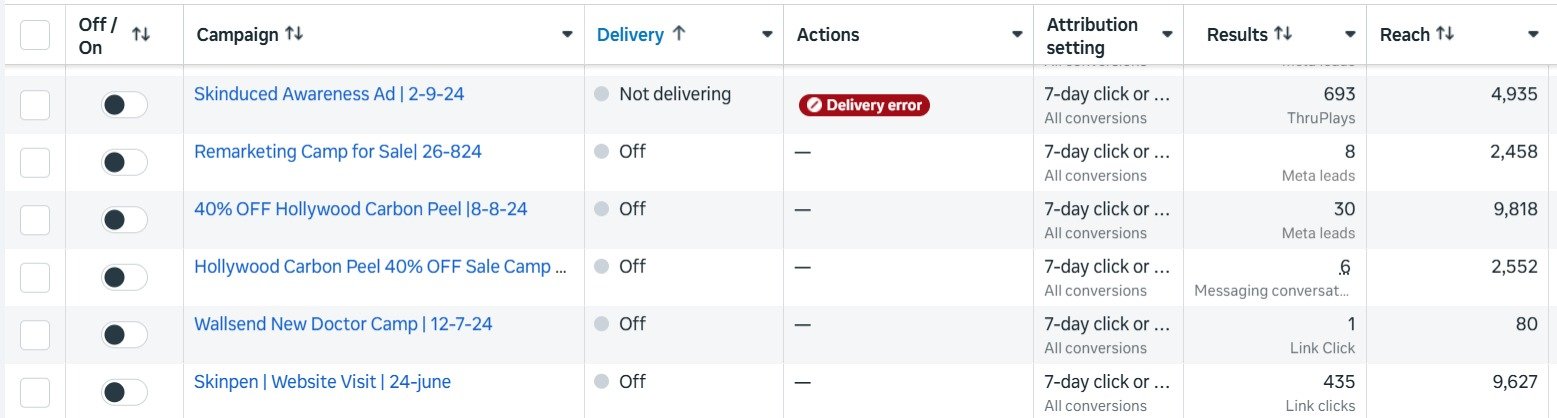Image resolution: width=1557 pixels, height=418 pixels.
Task: Select all campaigns with header checkbox
Action: (x=35, y=35)
